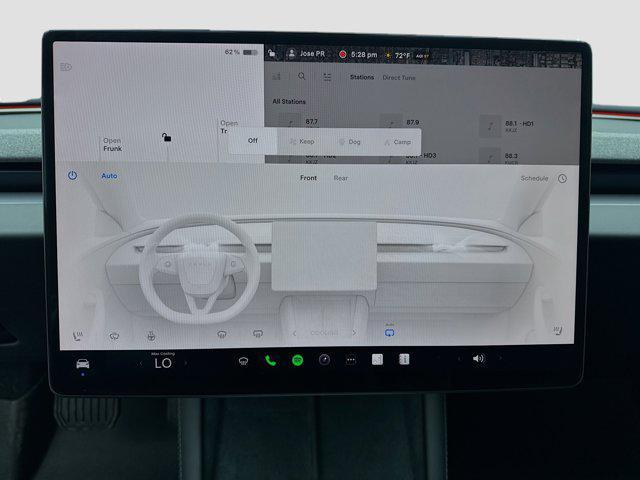This screenshot has width=640, height=480.
Task: Select Camp mode
Action: click(397, 142)
